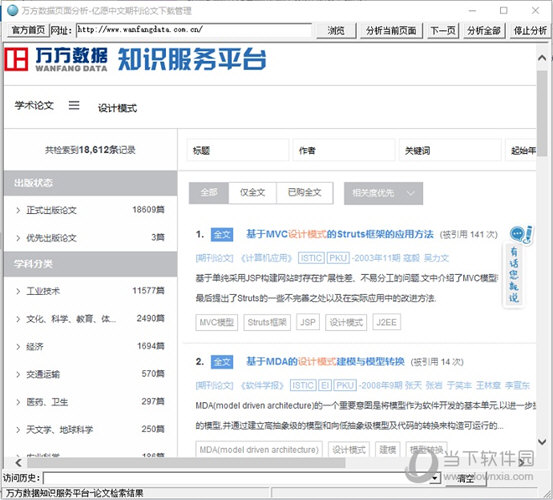Focus the 标题 filter field
Image resolution: width=553 pixels, height=500 pixels.
click(x=238, y=150)
